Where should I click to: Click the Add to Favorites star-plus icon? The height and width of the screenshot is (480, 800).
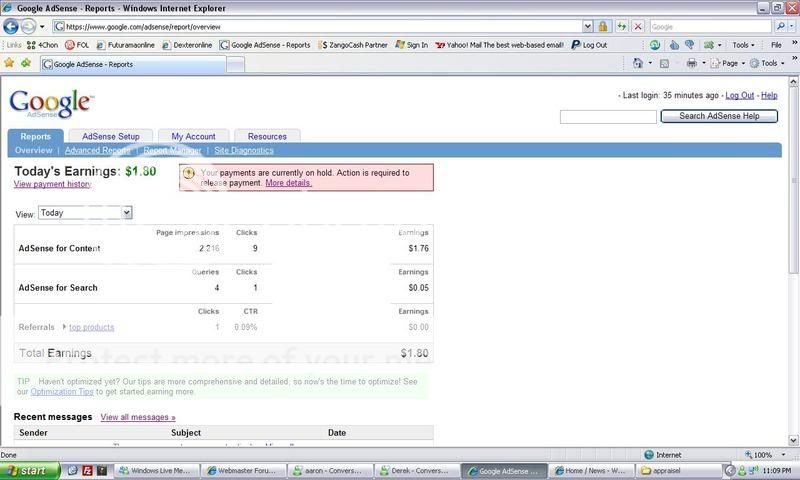pos(26,63)
